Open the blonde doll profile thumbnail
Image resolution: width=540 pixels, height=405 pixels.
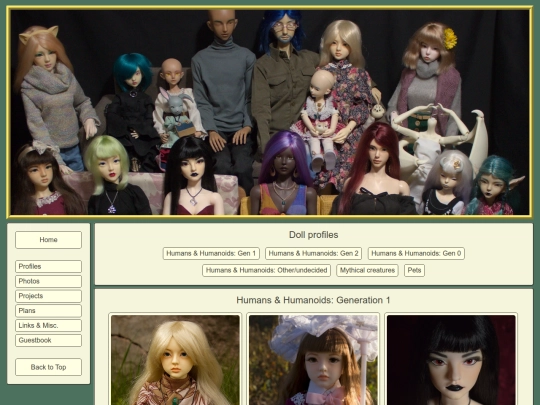point(175,360)
